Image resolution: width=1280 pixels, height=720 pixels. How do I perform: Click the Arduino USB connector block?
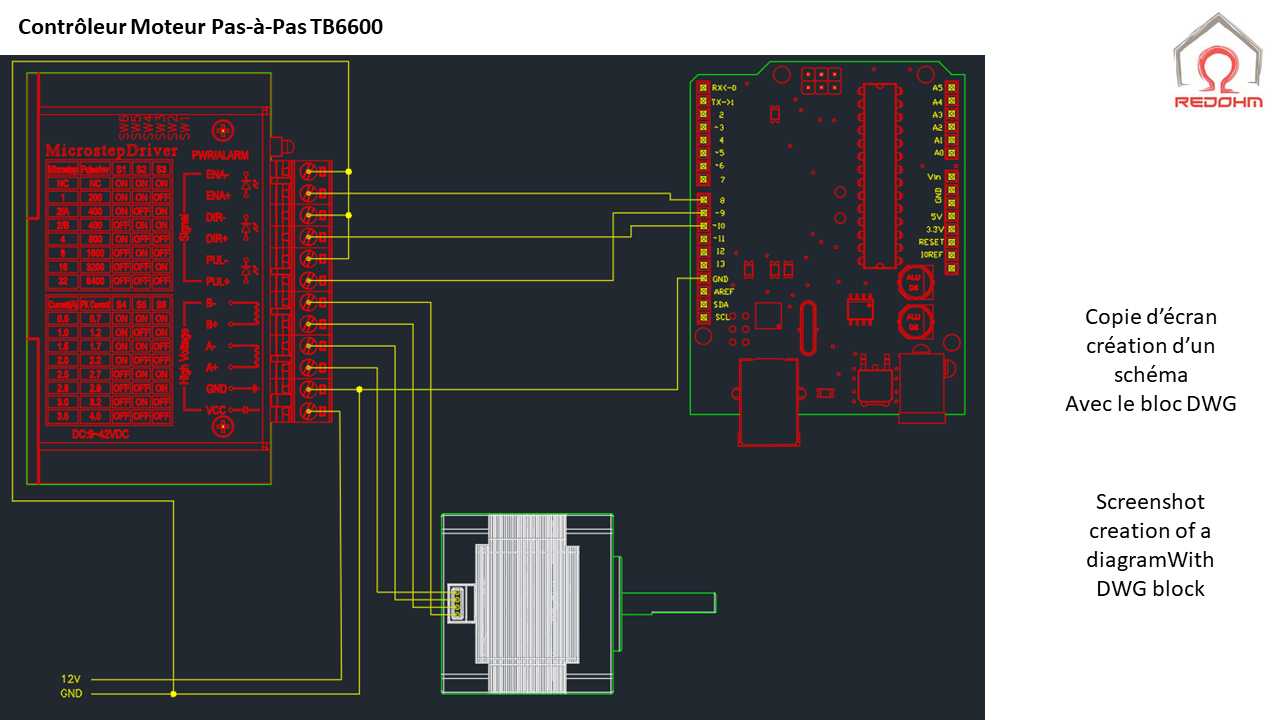point(768,401)
